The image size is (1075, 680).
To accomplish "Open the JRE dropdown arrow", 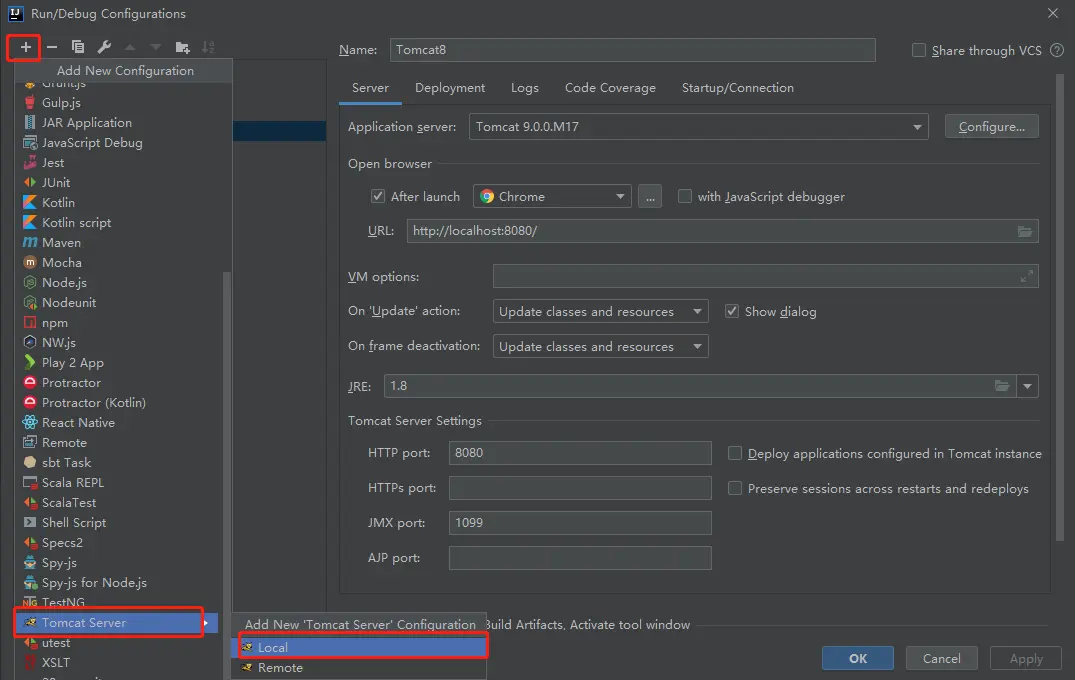I will click(x=1027, y=386).
